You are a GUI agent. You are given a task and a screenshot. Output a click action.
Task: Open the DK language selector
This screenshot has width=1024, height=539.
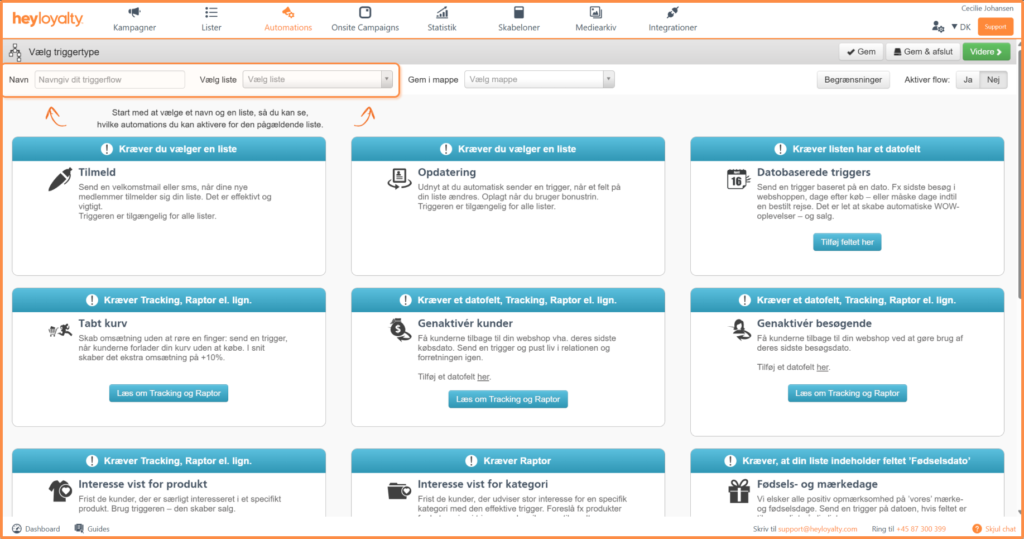coord(960,27)
